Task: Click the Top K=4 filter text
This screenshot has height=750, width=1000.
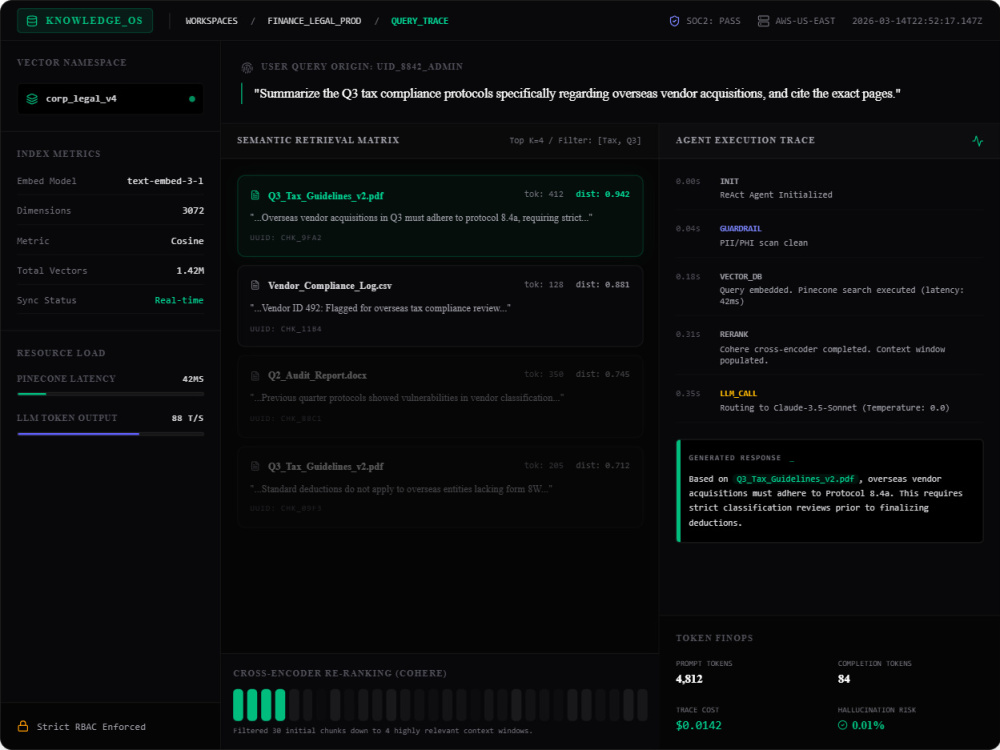Action: point(575,140)
